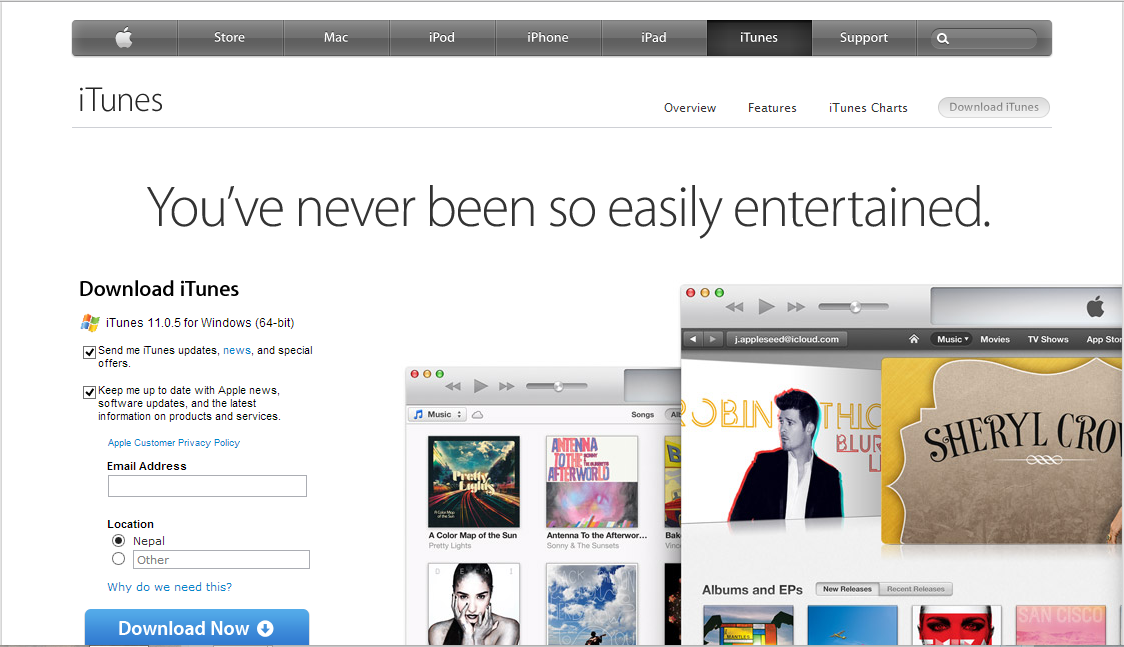This screenshot has height=647, width=1124.
Task: Click the Apple logo in navigation bar
Action: (124, 37)
